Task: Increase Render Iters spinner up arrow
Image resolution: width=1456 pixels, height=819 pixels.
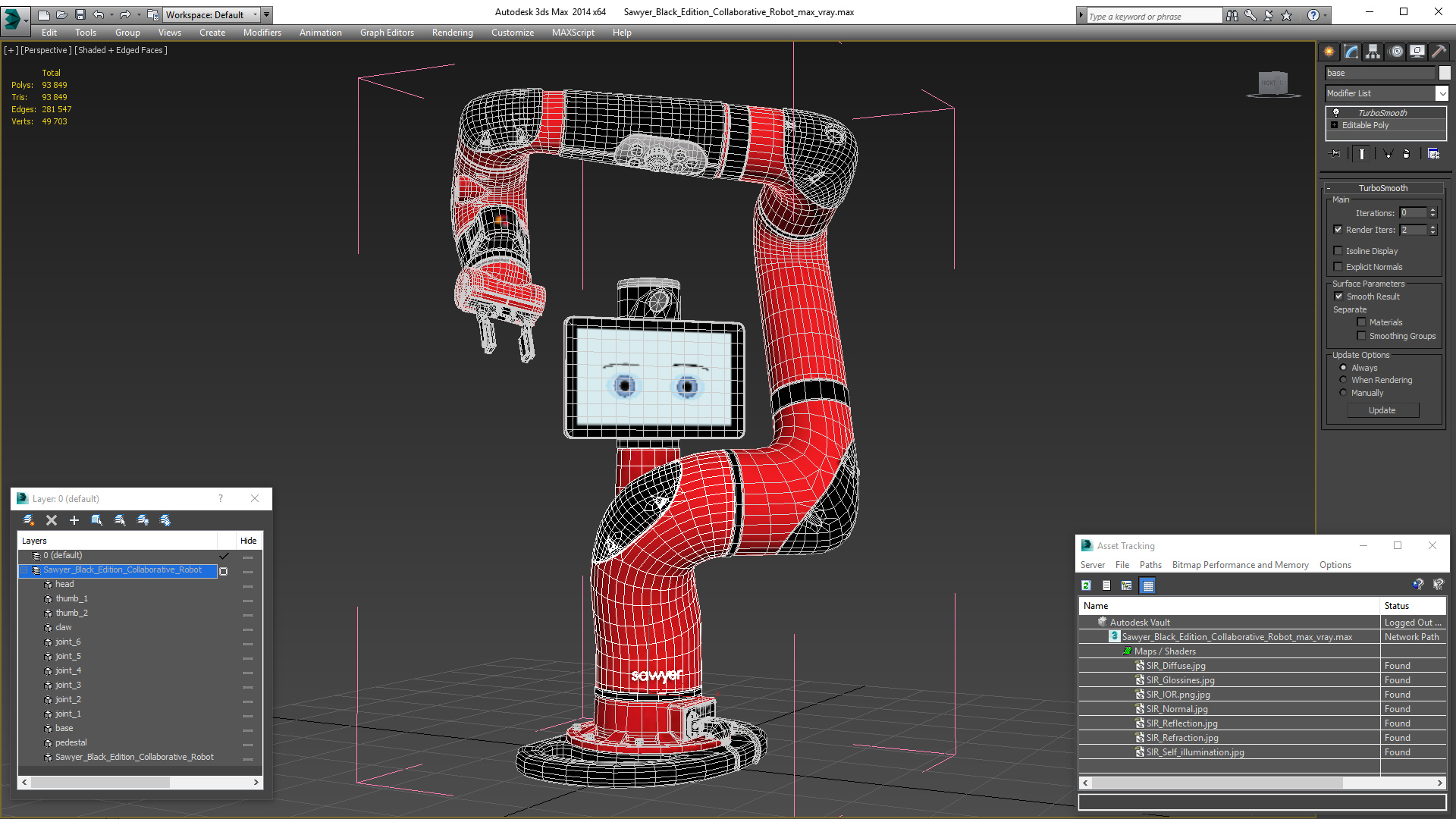Action: point(1433,227)
